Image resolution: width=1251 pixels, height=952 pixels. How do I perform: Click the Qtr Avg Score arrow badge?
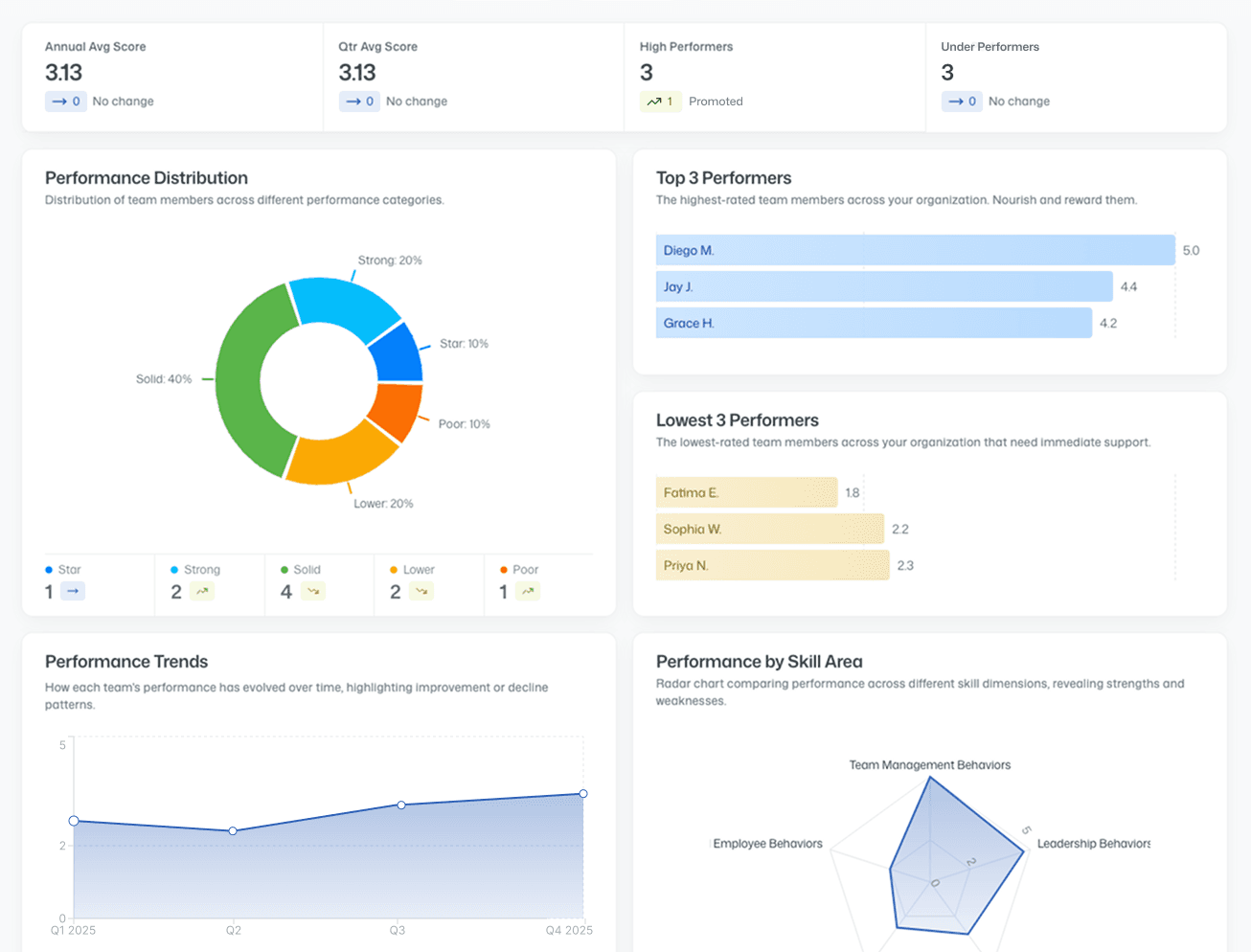click(359, 102)
